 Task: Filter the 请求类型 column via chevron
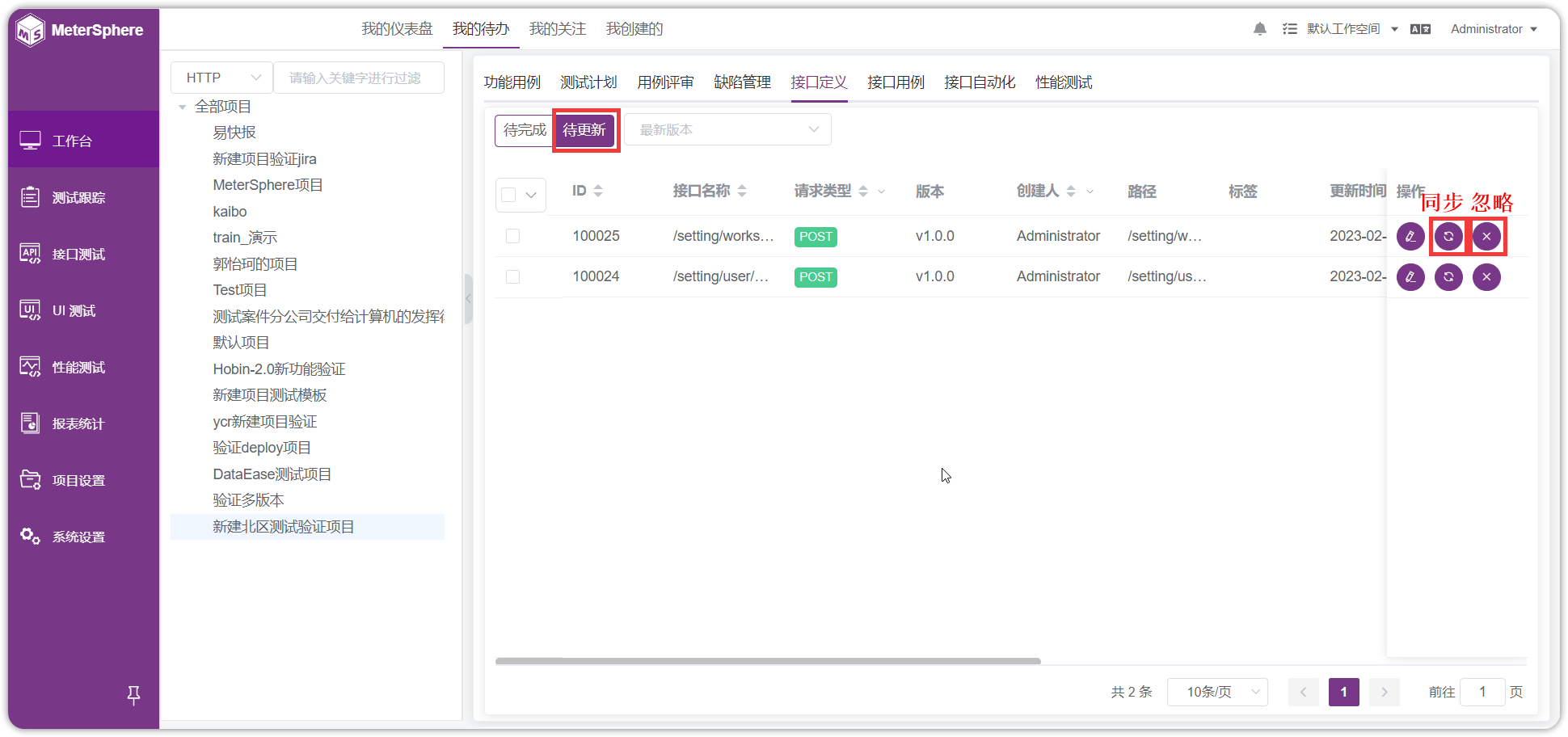[x=882, y=192]
